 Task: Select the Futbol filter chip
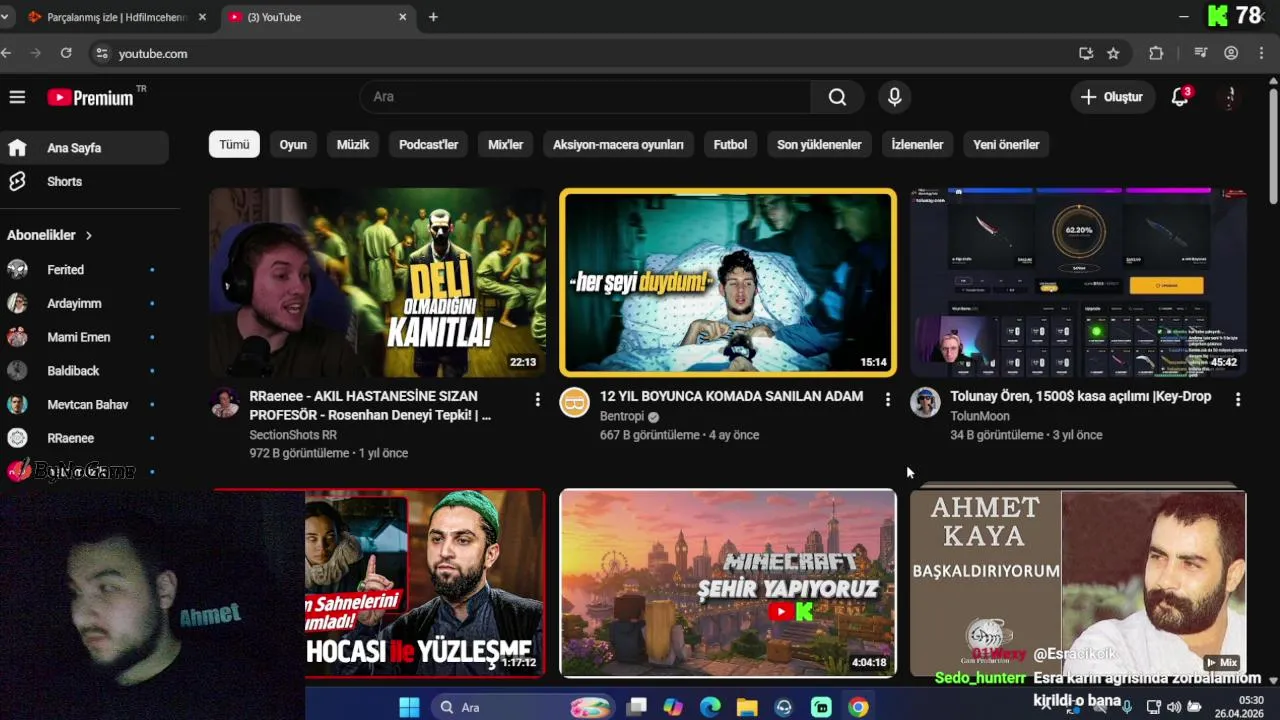pos(730,145)
